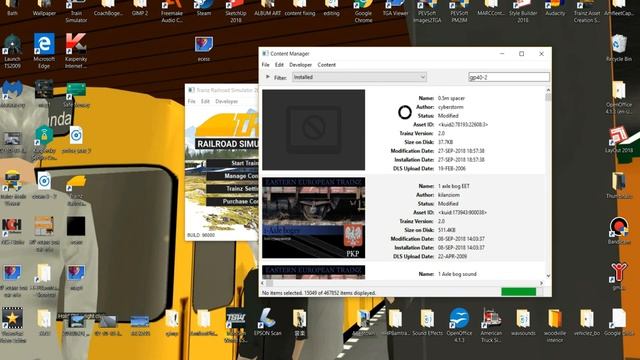
Task: Open the Steam desktop icon
Action: (204, 8)
